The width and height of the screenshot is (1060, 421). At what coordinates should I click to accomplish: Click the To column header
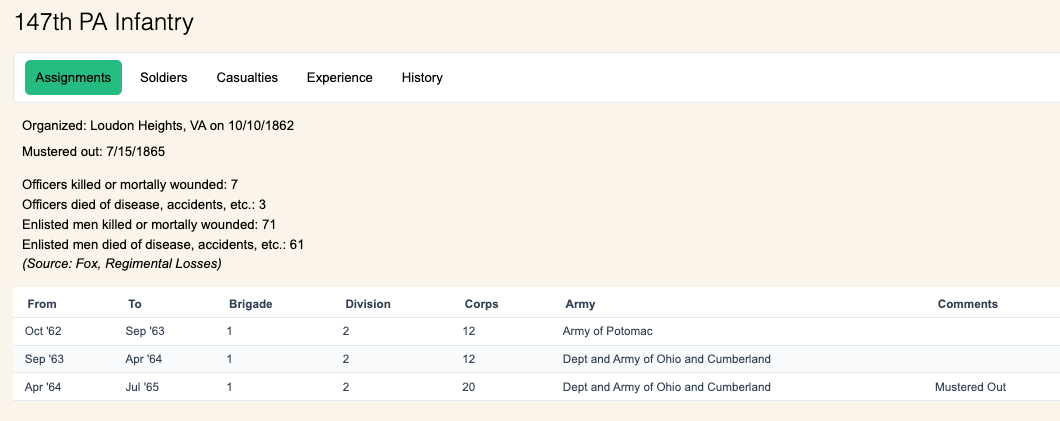pyautogui.click(x=135, y=304)
